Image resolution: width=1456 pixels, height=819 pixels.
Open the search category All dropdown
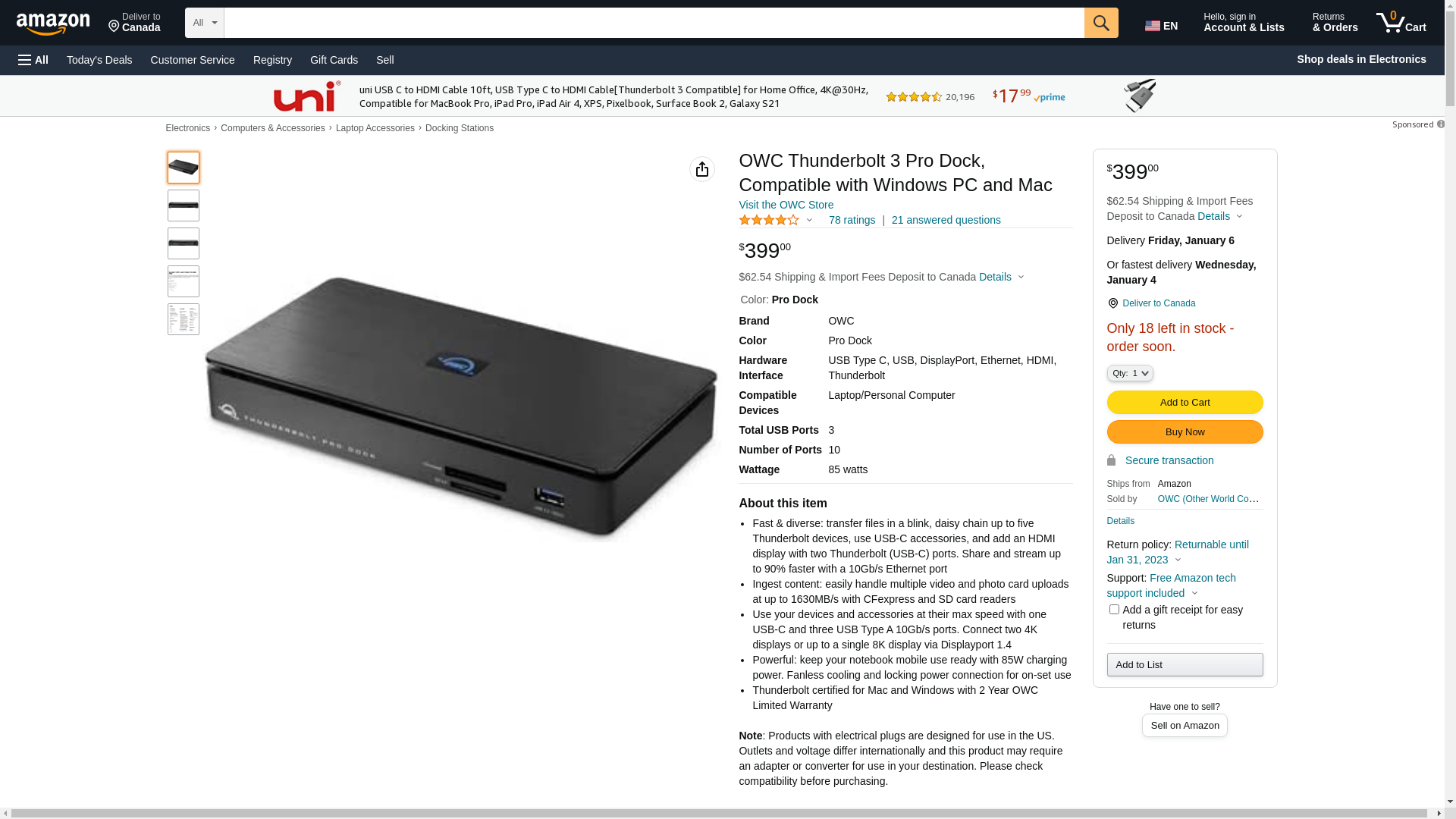pos(205,23)
